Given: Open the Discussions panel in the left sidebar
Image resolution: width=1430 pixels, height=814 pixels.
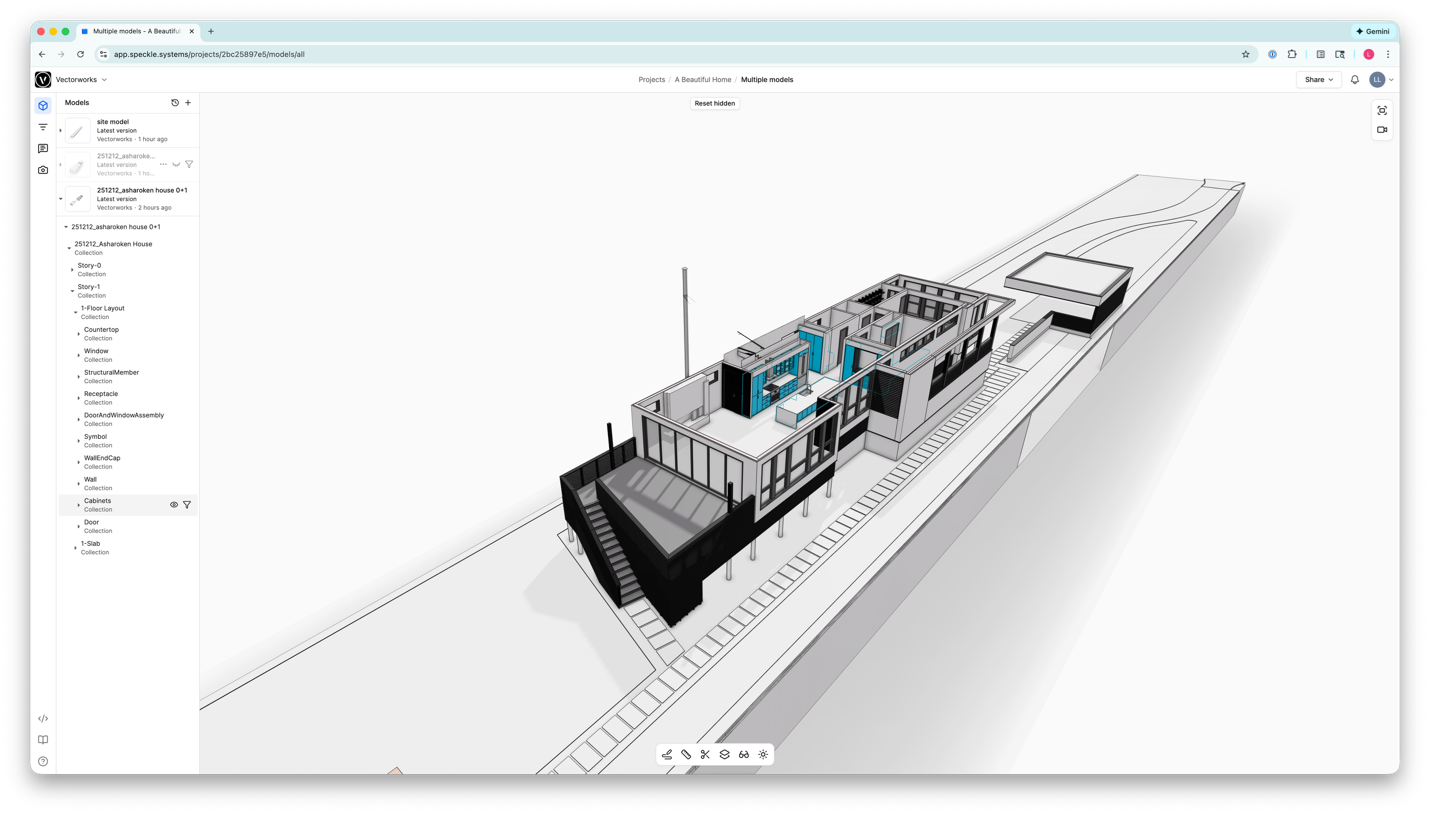Looking at the screenshot, I should 42,148.
